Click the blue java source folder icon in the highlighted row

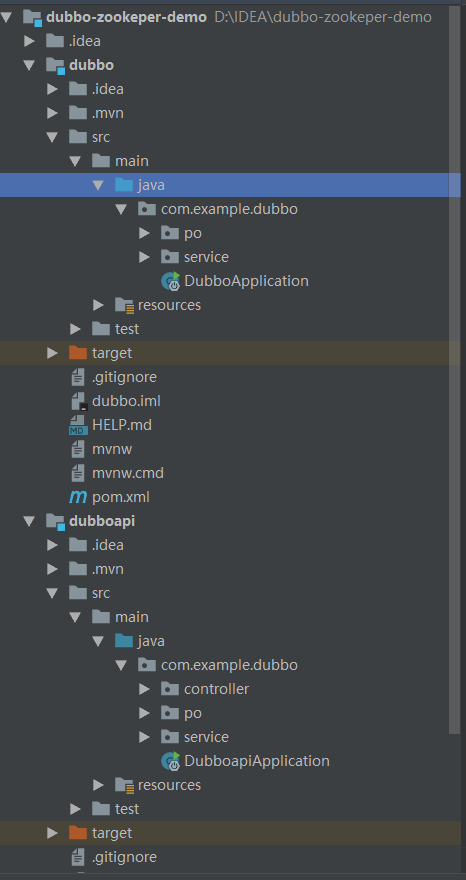pos(124,185)
